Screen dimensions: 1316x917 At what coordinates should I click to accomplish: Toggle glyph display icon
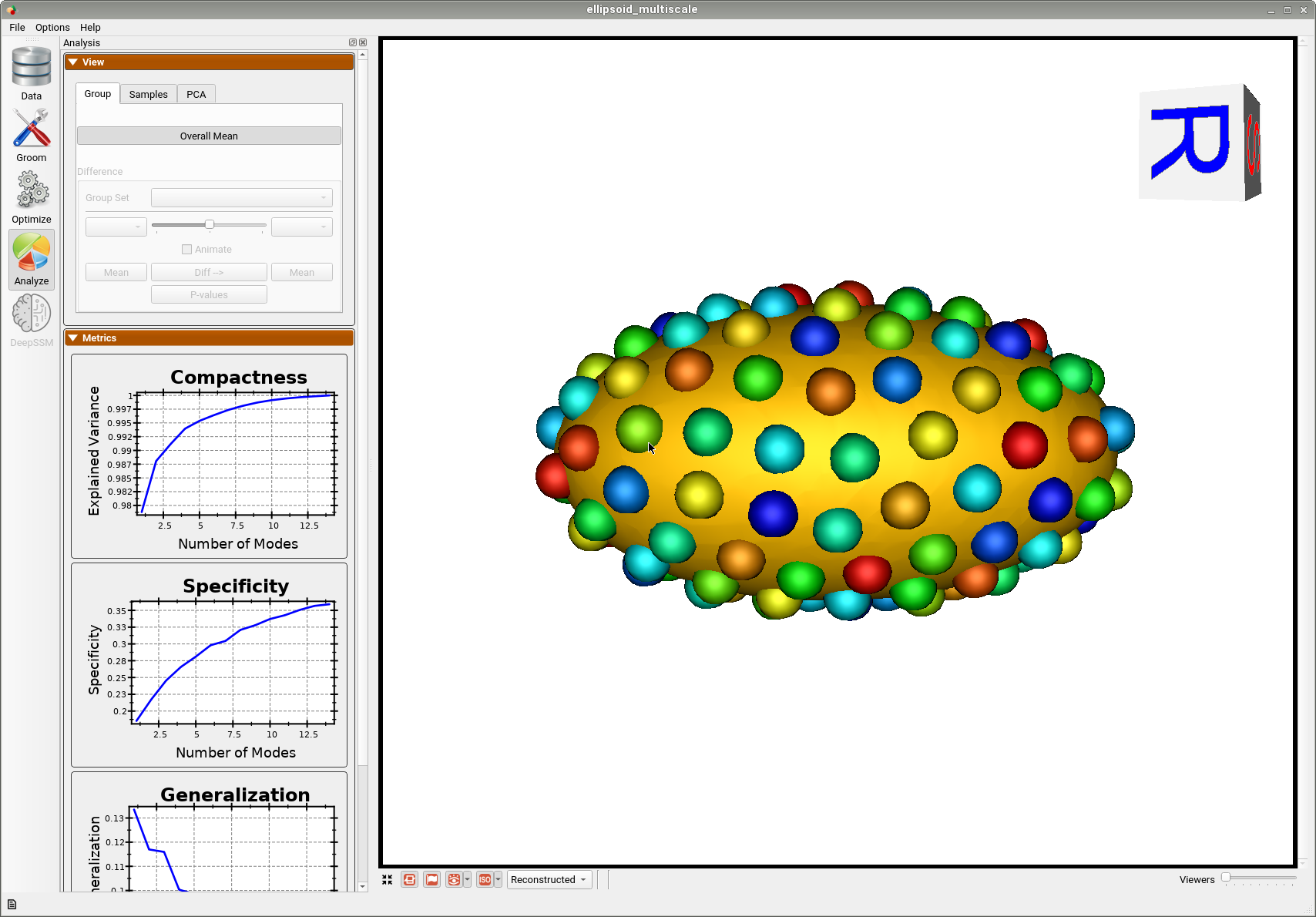click(x=410, y=879)
